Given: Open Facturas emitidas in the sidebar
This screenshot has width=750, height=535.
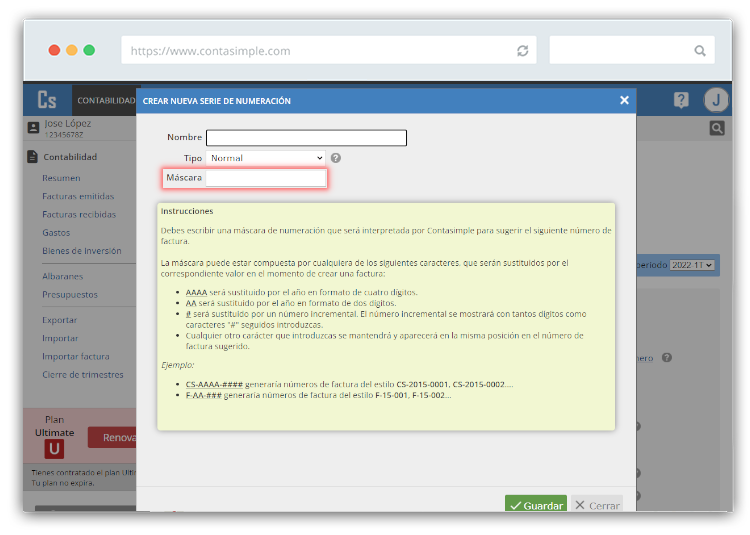Looking at the screenshot, I should point(78,197).
